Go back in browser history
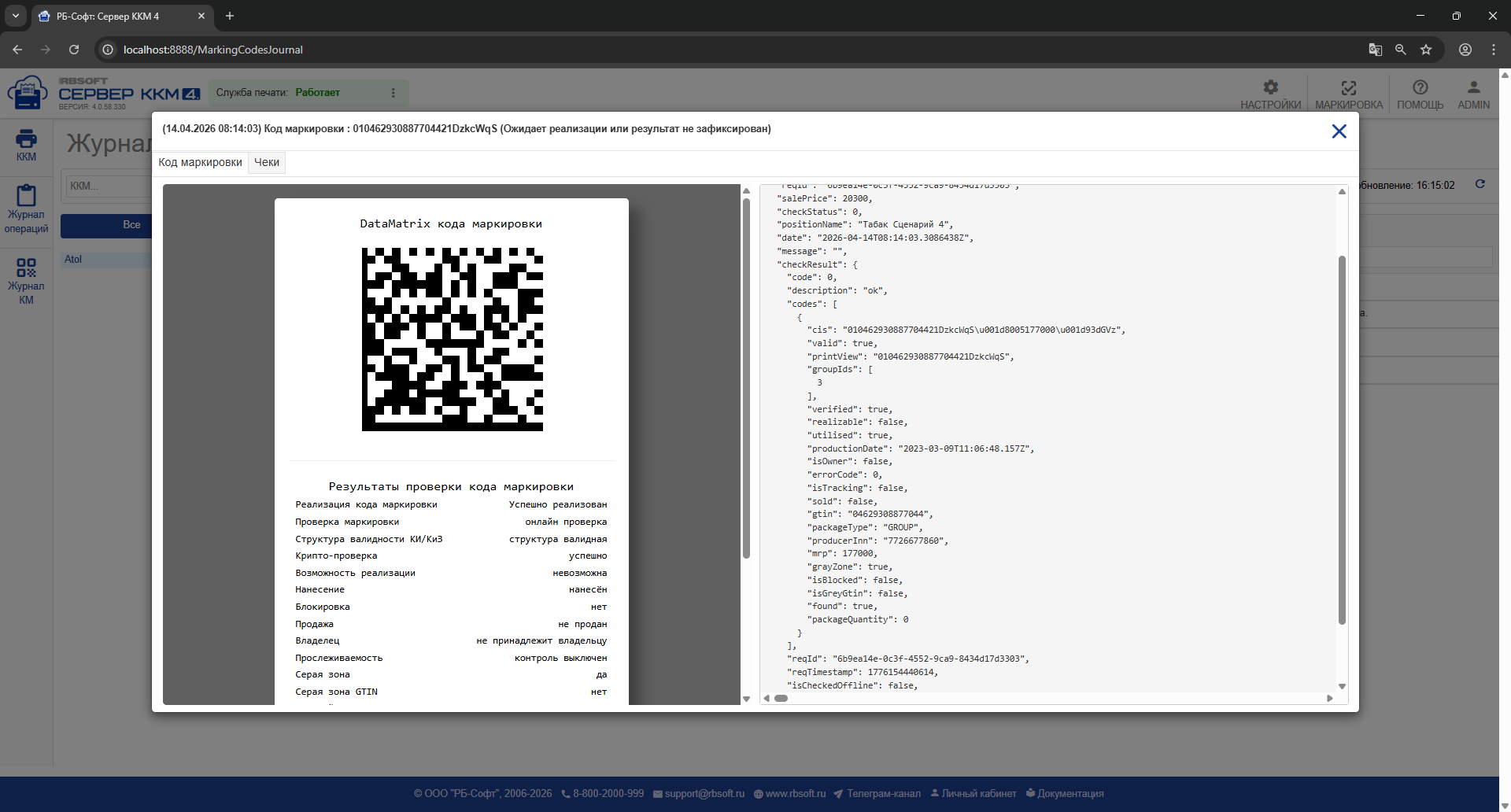 point(17,50)
